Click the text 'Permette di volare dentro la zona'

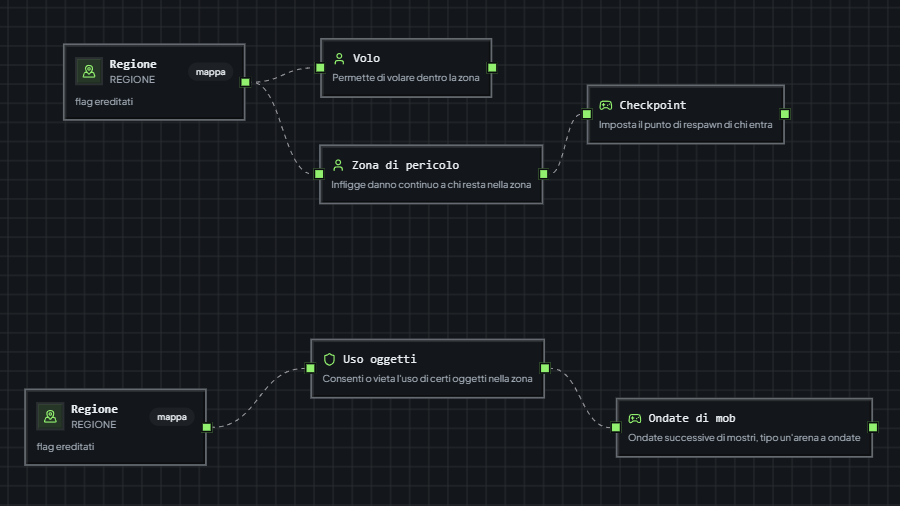point(406,78)
